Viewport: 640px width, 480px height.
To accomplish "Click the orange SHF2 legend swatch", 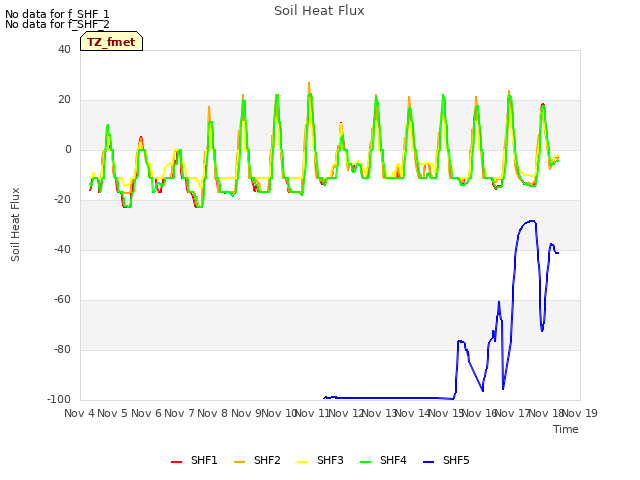I will pyautogui.click(x=240, y=462).
